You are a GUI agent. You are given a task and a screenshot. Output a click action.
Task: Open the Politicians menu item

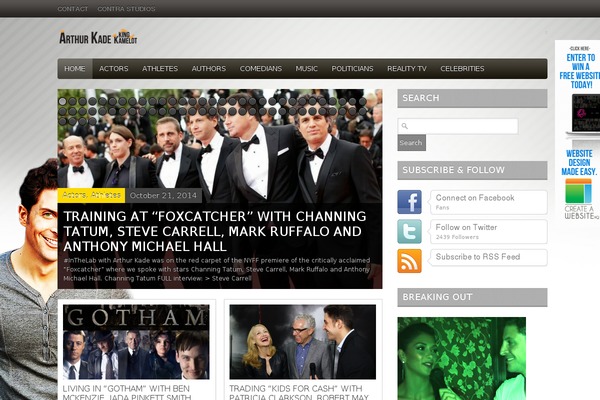(x=352, y=69)
